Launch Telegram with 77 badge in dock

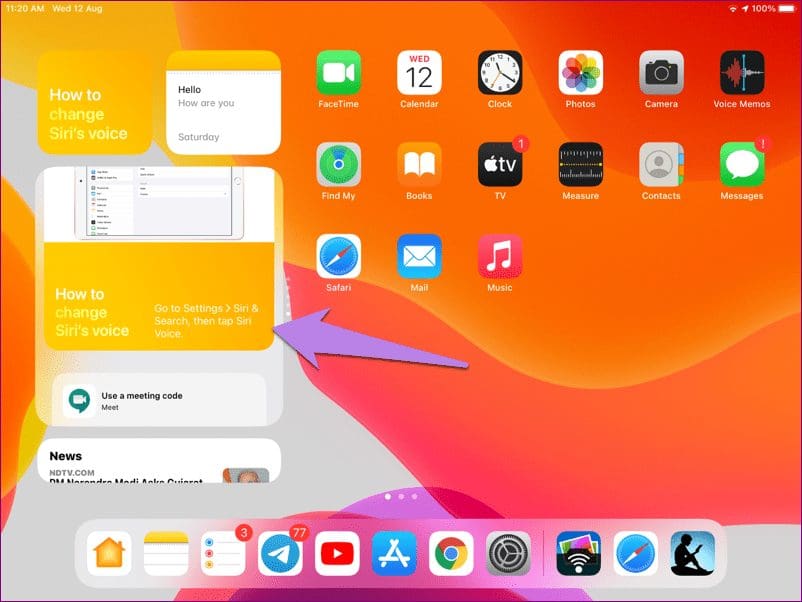click(280, 553)
